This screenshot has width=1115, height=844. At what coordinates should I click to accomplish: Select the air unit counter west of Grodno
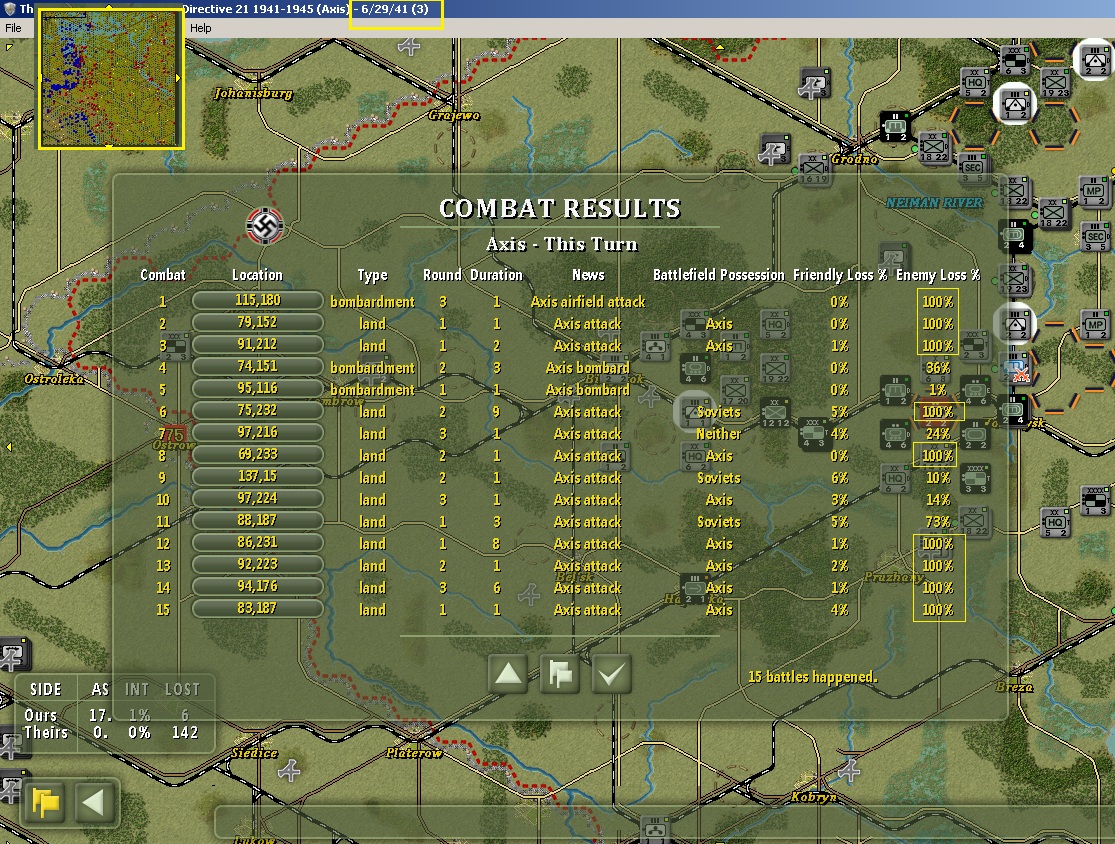click(x=774, y=149)
